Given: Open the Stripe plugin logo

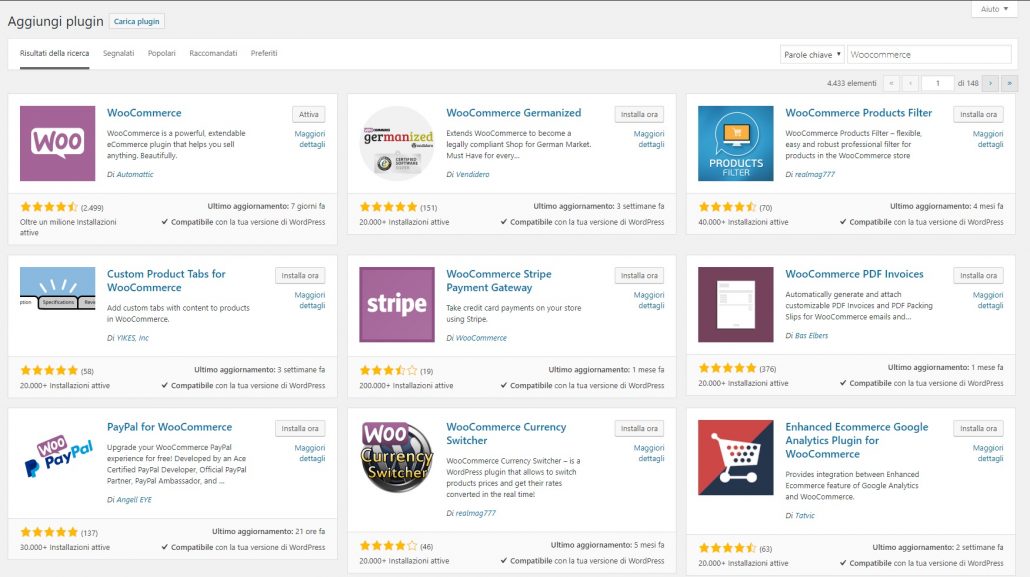Looking at the screenshot, I should point(396,305).
